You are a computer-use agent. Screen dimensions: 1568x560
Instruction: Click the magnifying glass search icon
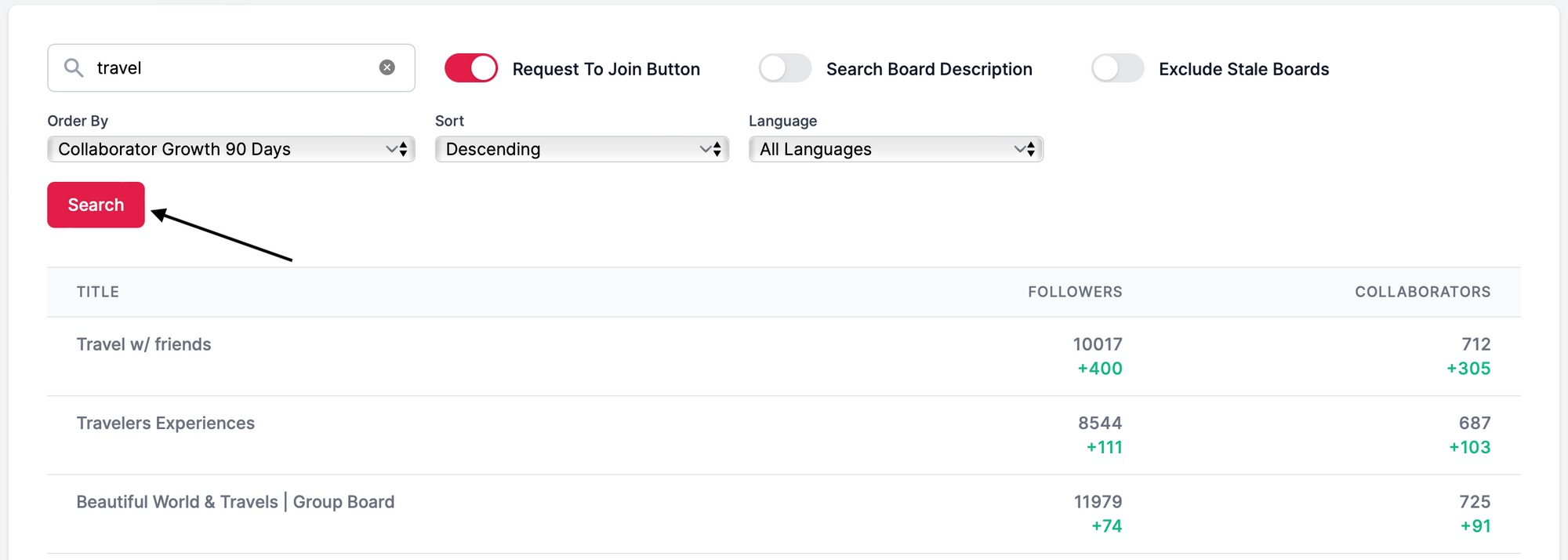pyautogui.click(x=74, y=67)
